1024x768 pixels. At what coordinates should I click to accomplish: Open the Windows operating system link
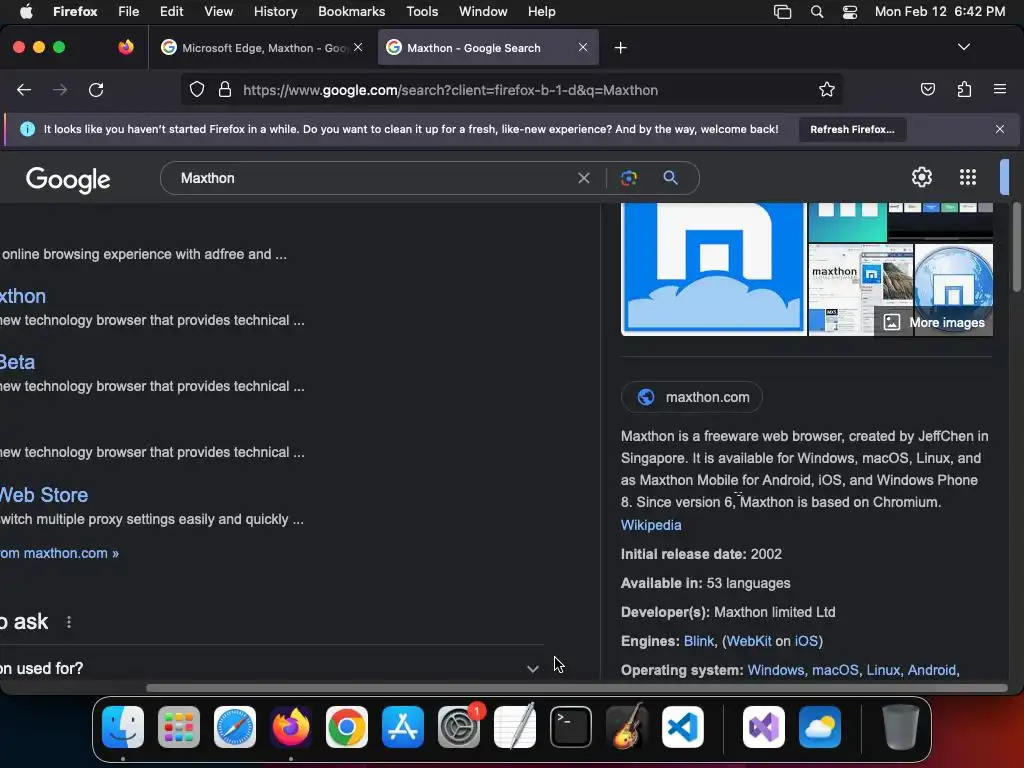pos(775,670)
